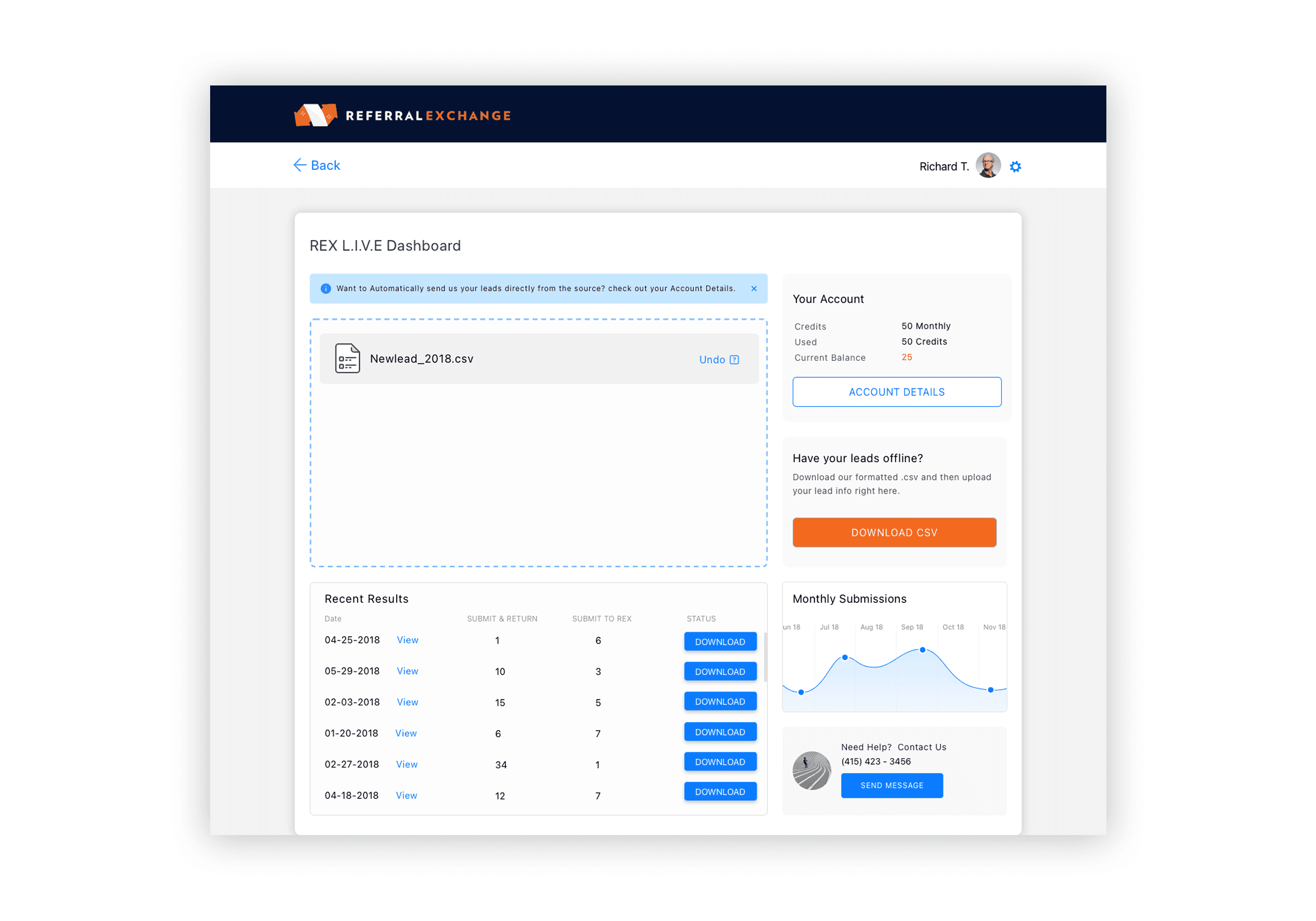Click Richard T. profile avatar
This screenshot has height=921, width=1316.
pos(987,166)
